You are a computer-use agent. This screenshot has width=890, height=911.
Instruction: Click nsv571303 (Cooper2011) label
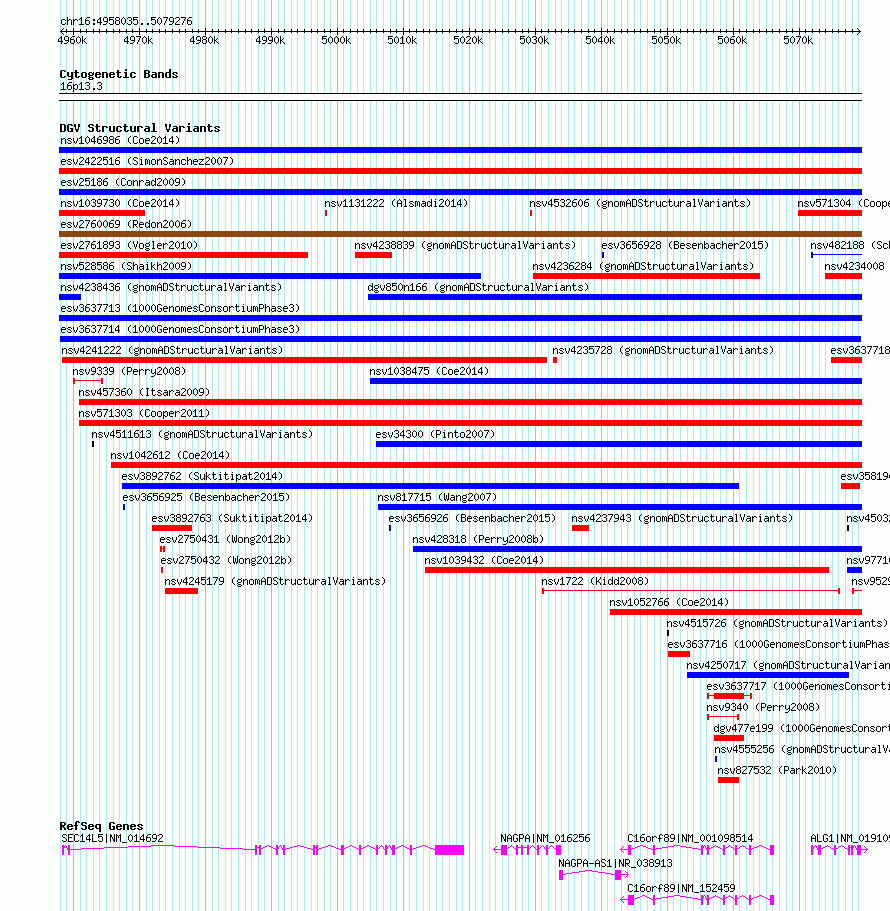point(144,413)
